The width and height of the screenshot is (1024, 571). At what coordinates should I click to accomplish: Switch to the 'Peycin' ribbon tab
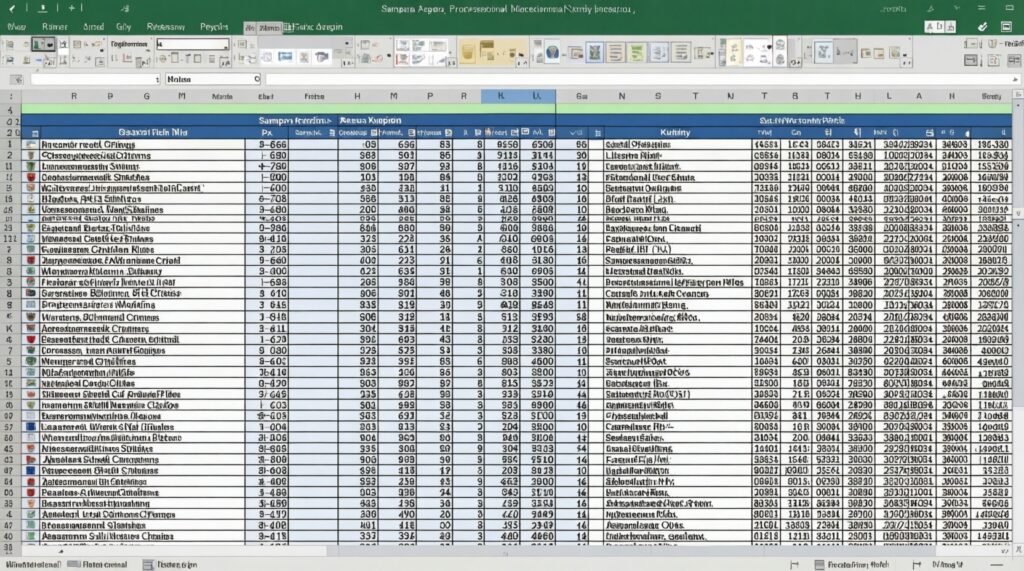click(215, 28)
